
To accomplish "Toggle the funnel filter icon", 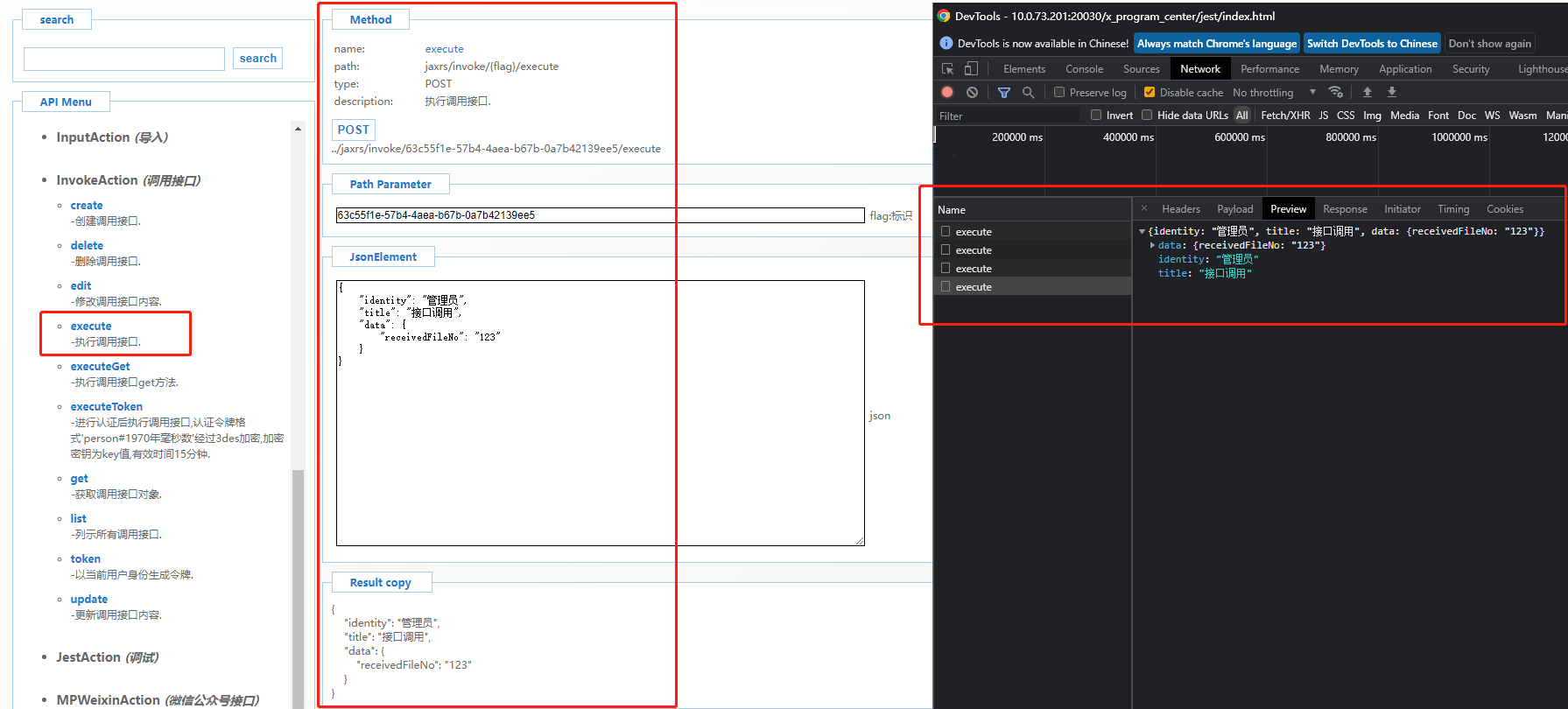I will 1004,92.
